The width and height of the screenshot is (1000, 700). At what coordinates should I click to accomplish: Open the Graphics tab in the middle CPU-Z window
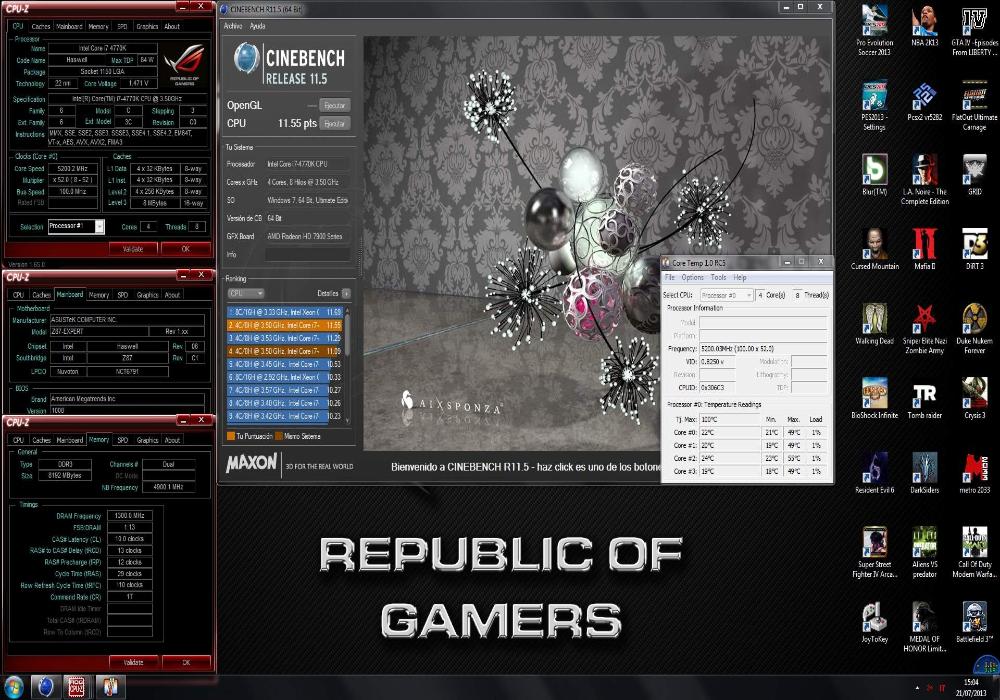coord(147,295)
